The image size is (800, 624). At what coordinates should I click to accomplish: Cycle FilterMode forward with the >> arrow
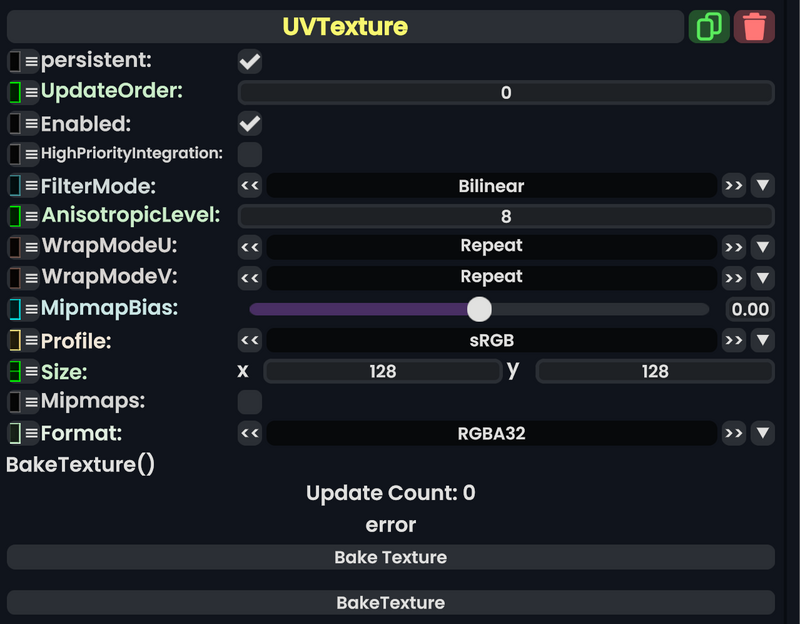(733, 185)
